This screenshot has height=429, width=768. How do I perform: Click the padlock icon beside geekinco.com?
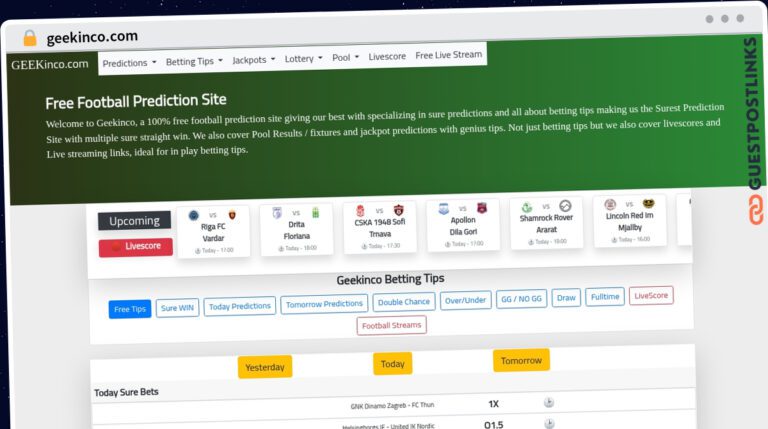30,38
